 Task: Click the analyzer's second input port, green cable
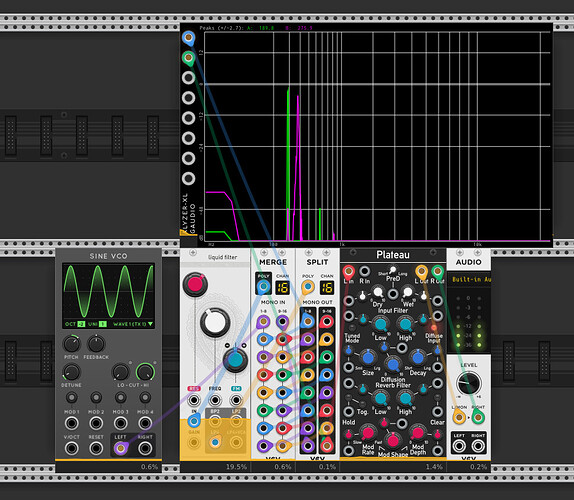(188, 57)
